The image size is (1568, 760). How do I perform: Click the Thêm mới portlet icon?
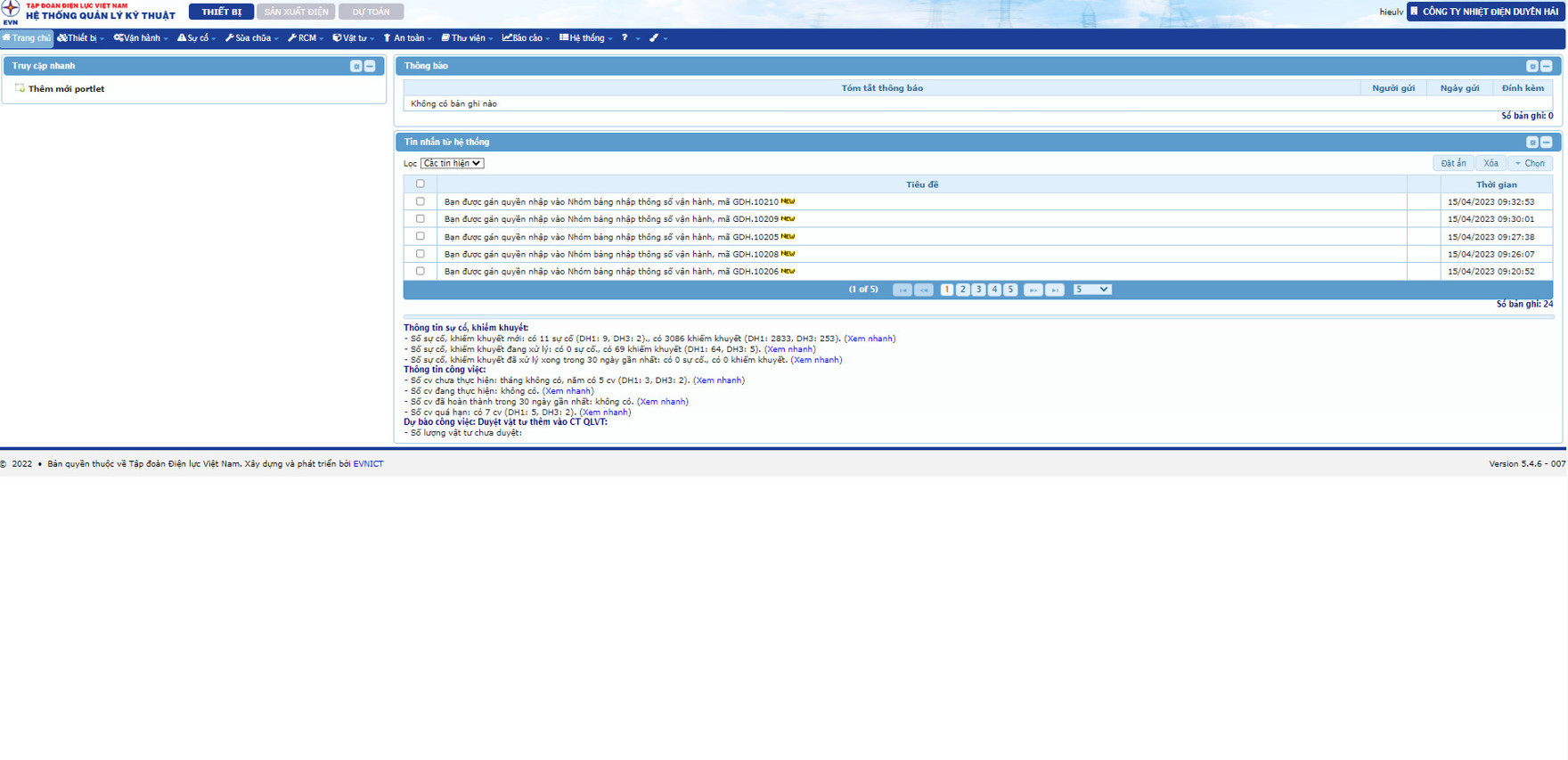tap(20, 88)
